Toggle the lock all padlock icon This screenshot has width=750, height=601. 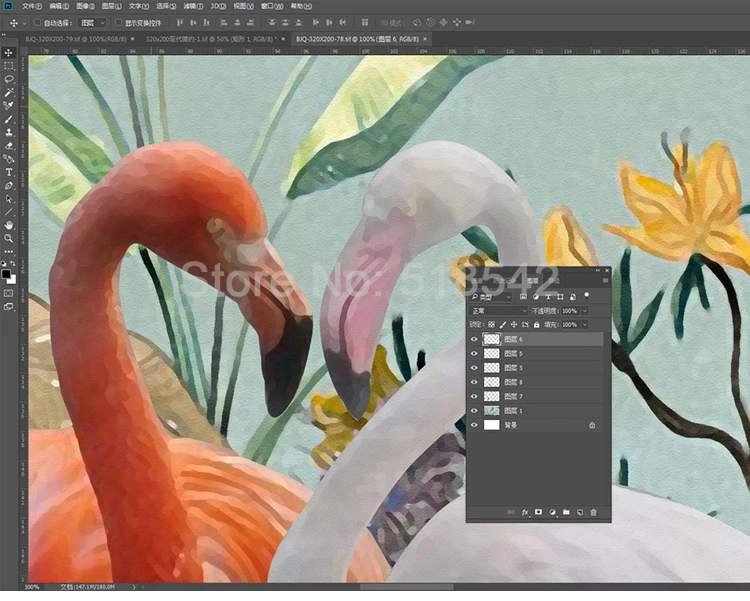pos(537,324)
